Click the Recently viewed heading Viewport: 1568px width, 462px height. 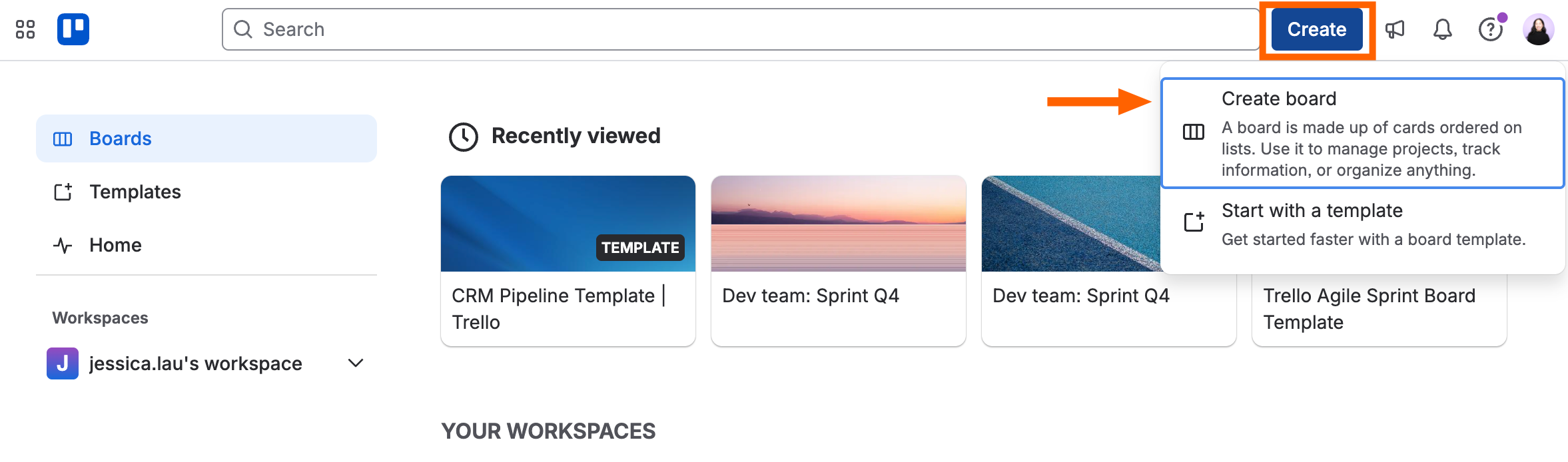[x=576, y=136]
